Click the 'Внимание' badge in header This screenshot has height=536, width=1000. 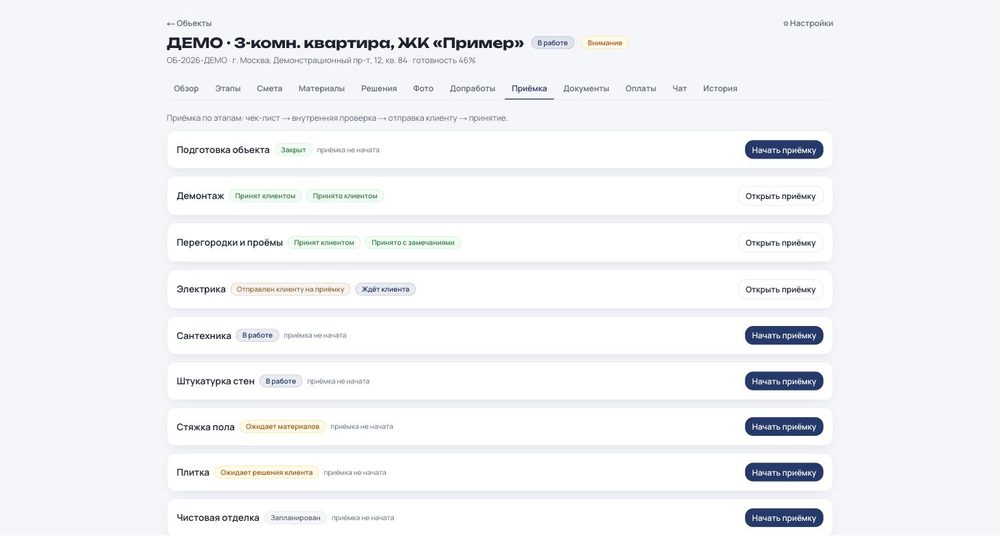click(605, 43)
